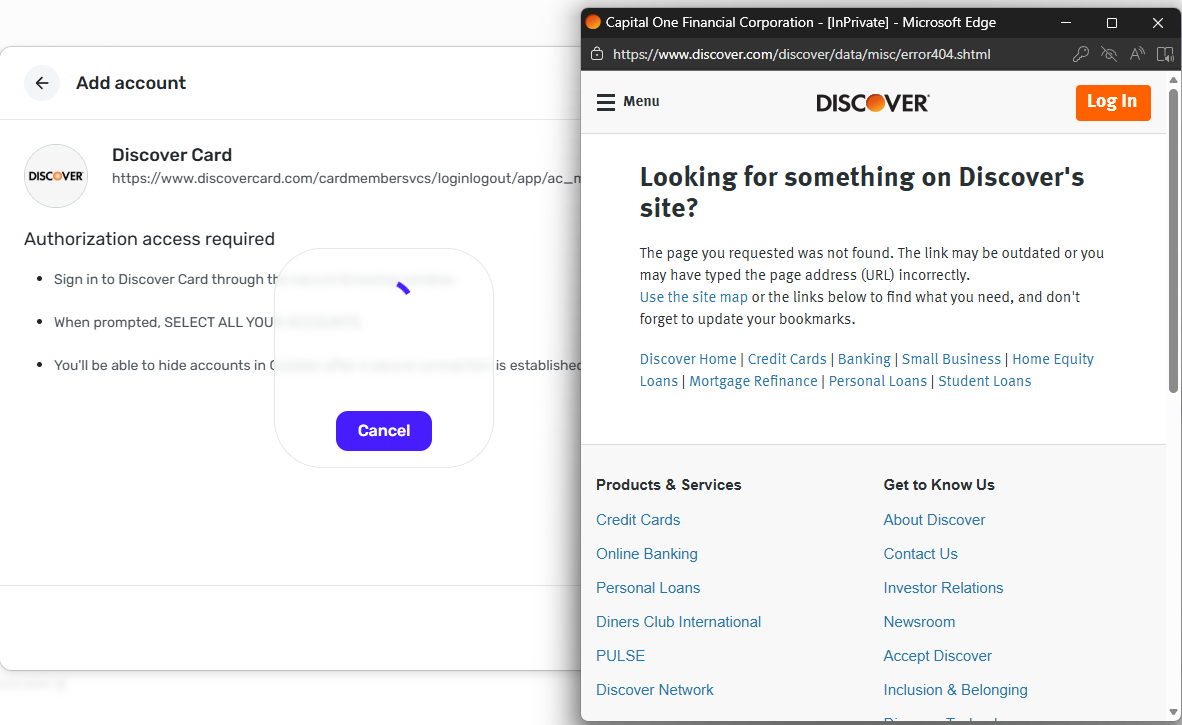The width and height of the screenshot is (1182, 725).
Task: Go to Student Loans link
Action: point(984,381)
